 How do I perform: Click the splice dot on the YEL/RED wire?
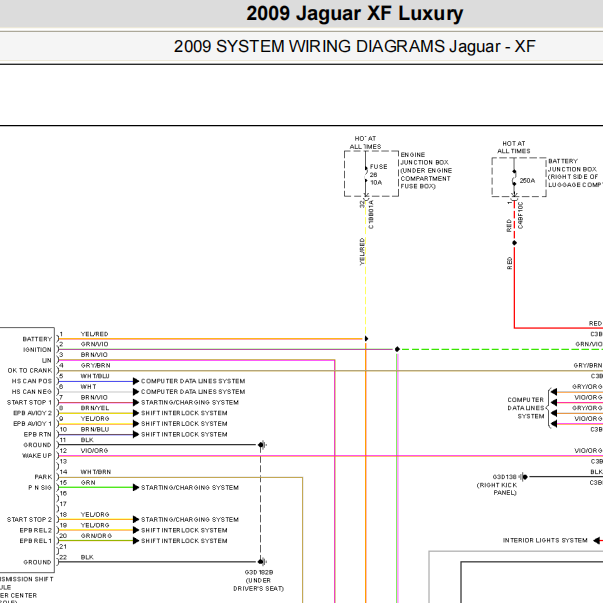pyautogui.click(x=366, y=339)
